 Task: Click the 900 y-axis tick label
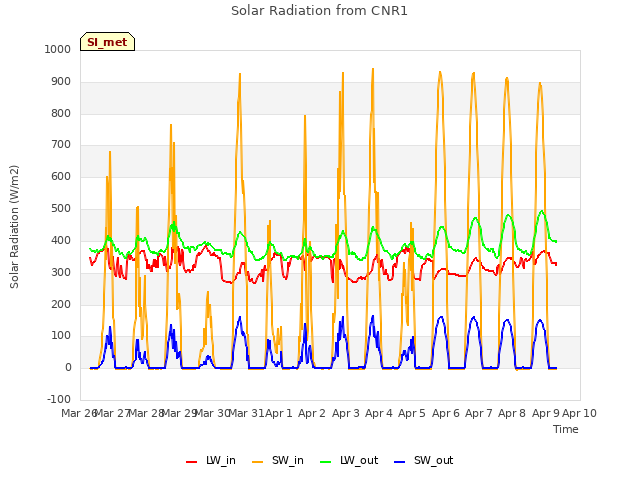61,82
